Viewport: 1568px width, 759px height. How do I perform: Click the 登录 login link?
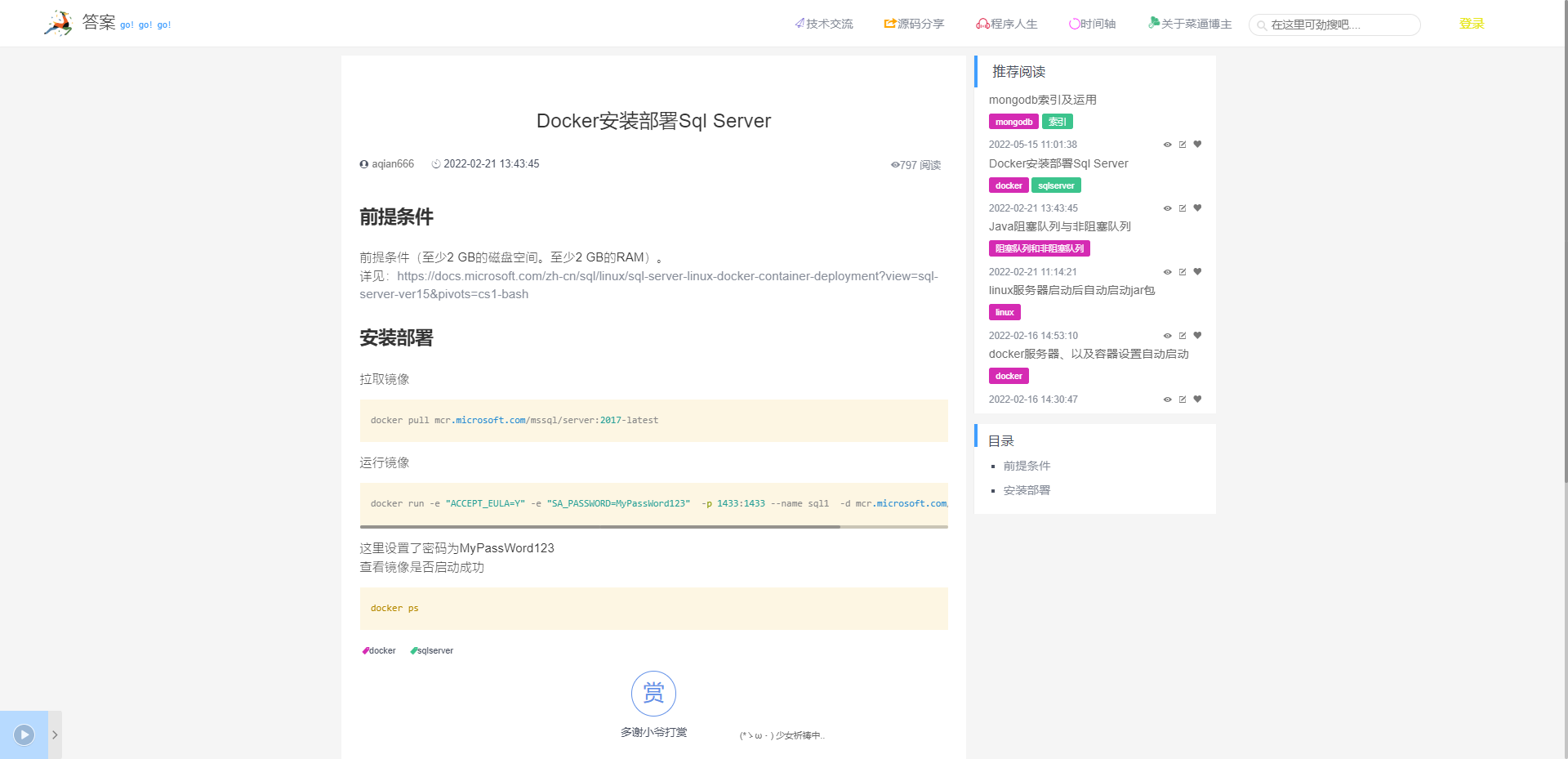pos(1472,24)
